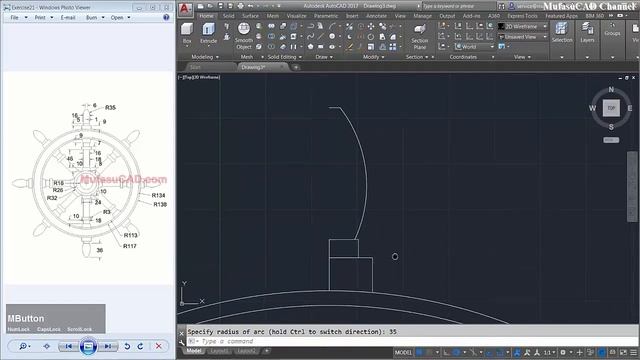
Task: Open the workspace switching gear in status bar
Action: pyautogui.click(x=564, y=352)
